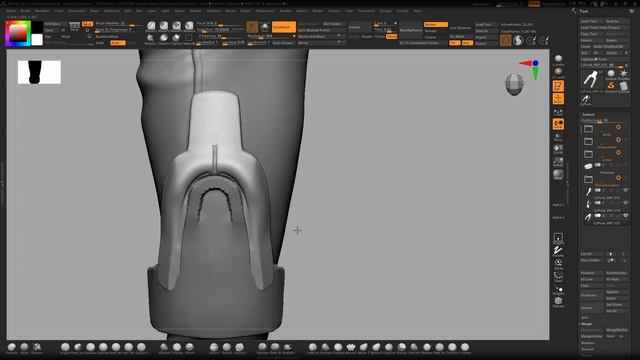Select the current tool large thumbnail
This screenshot has width=640, height=360.
tap(590, 80)
